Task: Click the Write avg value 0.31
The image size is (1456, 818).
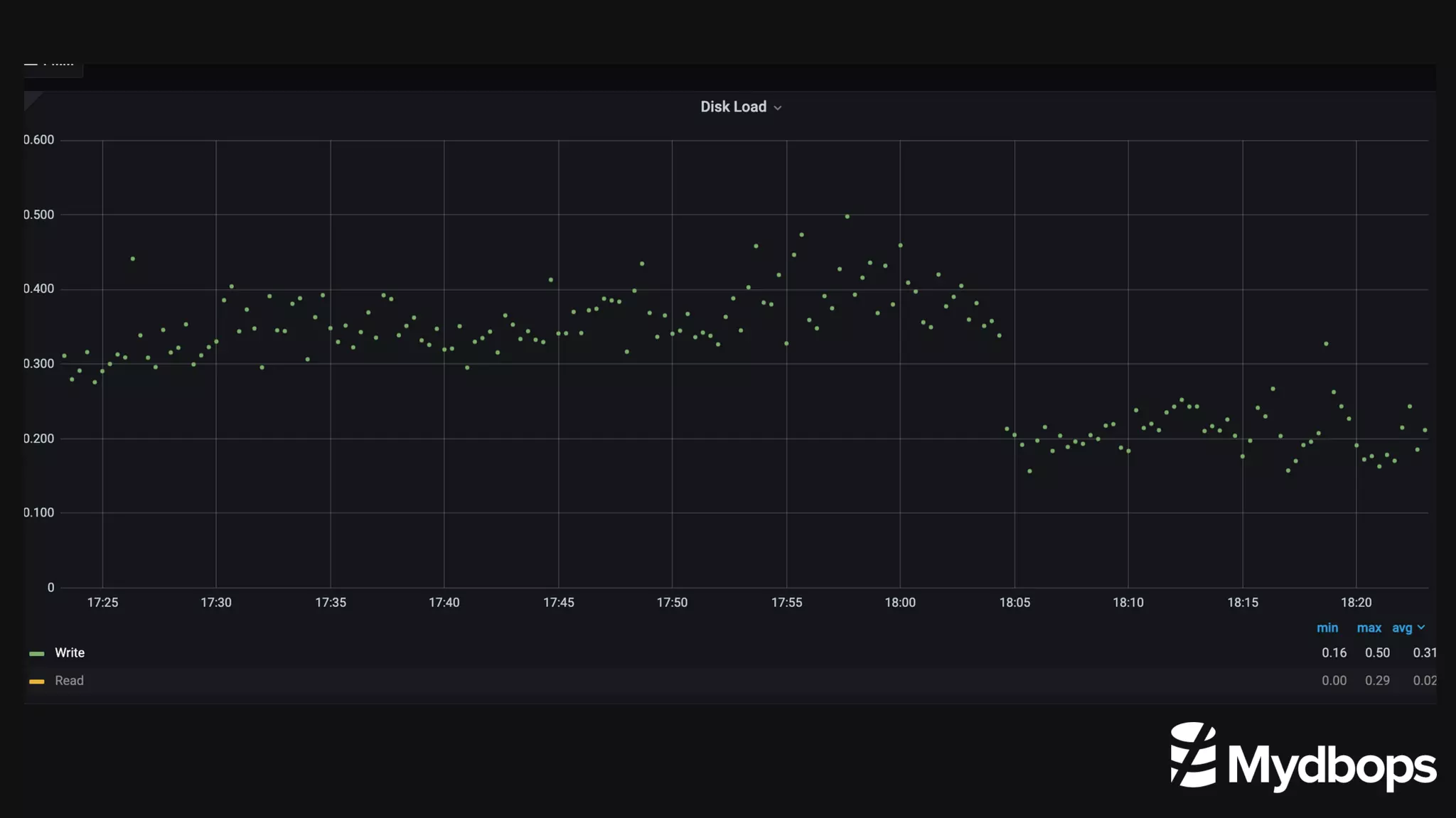Action: coord(1424,652)
